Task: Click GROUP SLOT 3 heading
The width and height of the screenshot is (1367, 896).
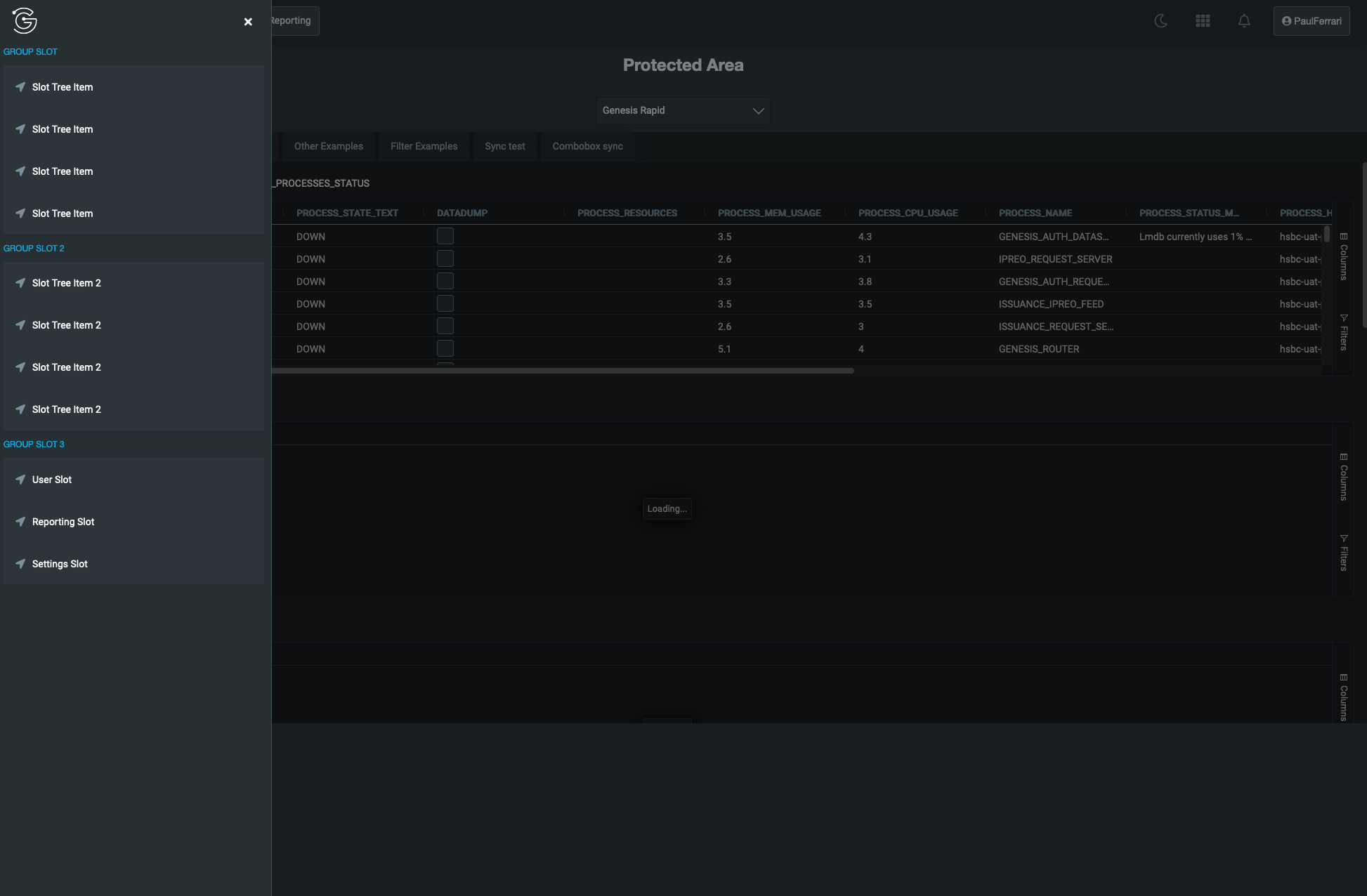Action: (x=34, y=444)
